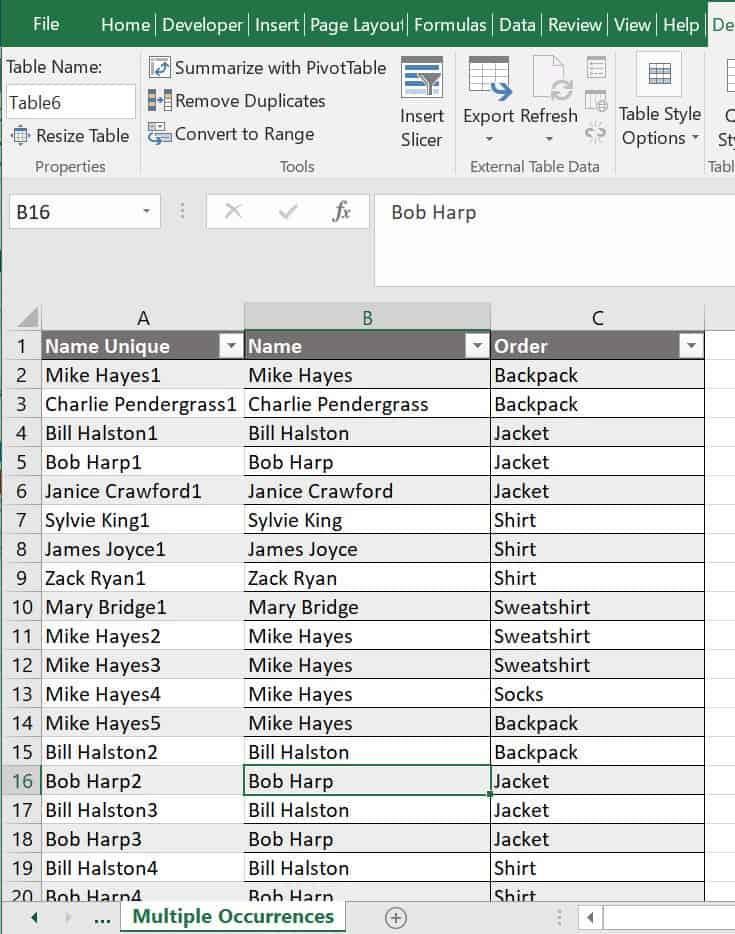This screenshot has height=934, width=735.
Task: Click the Unlink table icon
Action: point(596,132)
